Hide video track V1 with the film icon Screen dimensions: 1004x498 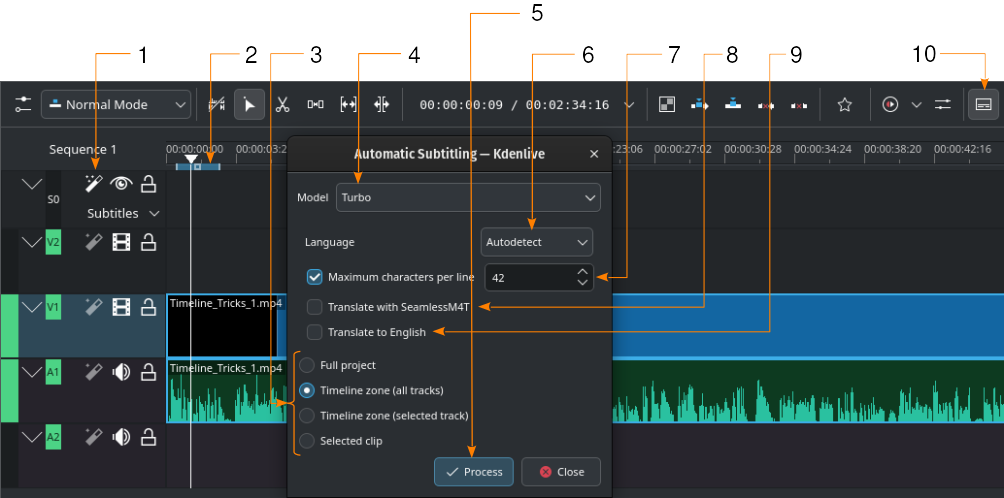click(121, 307)
